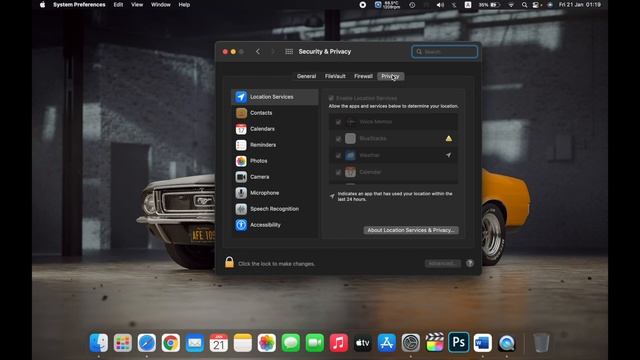
Task: Go back with the left chevron arrow
Action: (x=258, y=51)
